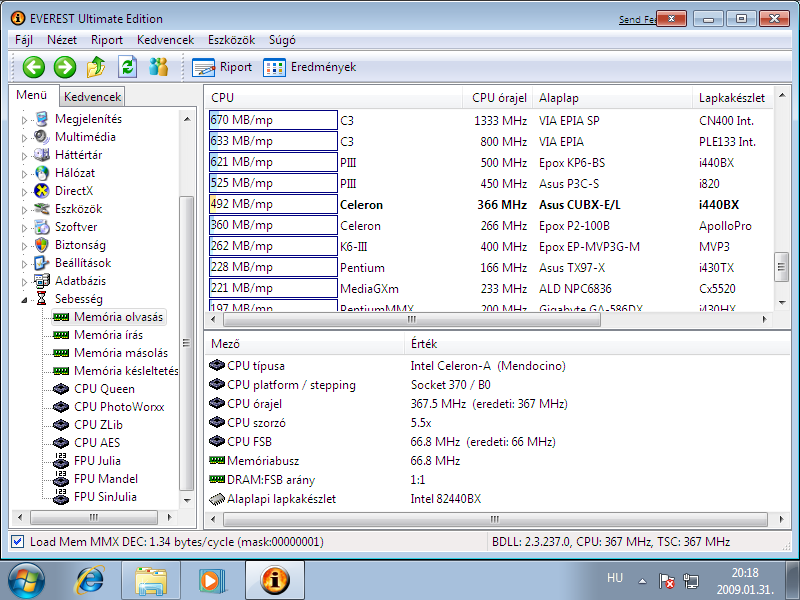
Task: Switch to the Kedvencek sidebar tab
Action: click(92, 96)
